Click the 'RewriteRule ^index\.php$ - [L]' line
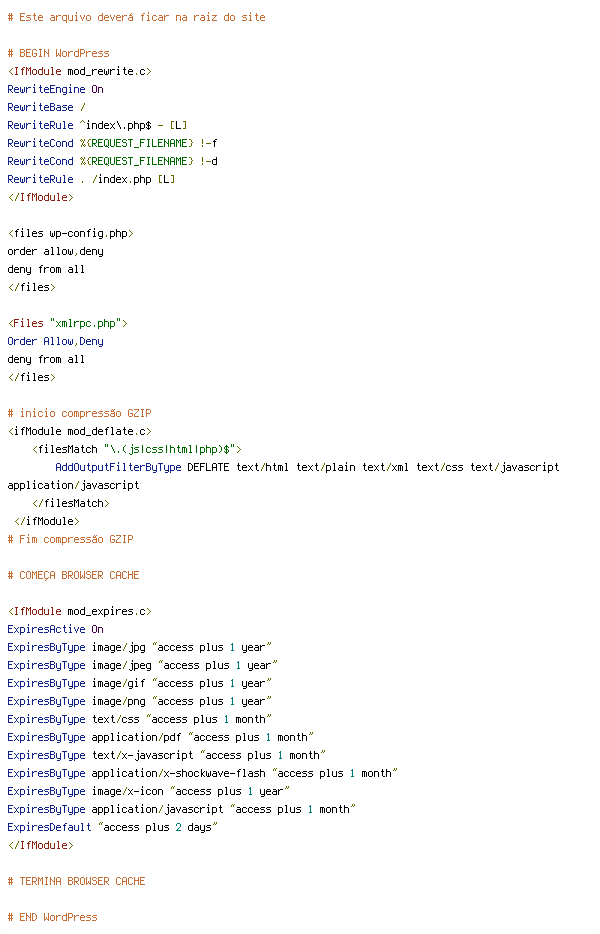The height and width of the screenshot is (934, 600). (x=97, y=125)
